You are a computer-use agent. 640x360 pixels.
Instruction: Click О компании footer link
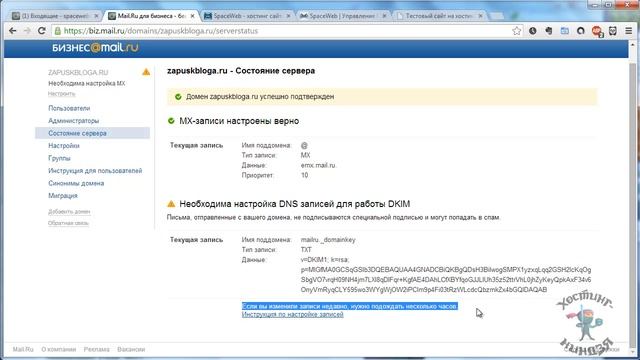pos(58,349)
